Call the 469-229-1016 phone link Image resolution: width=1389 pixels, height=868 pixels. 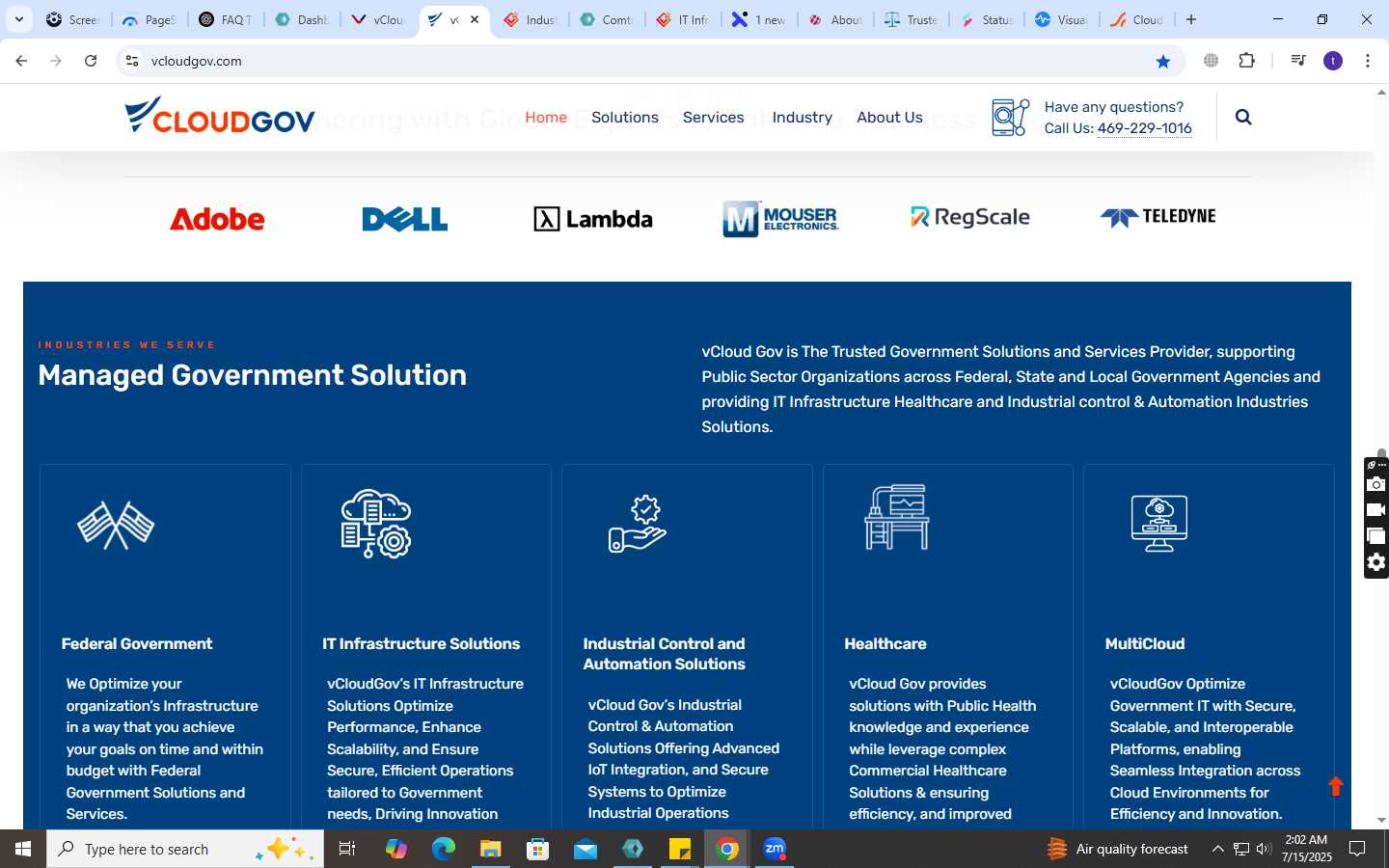pos(1144,128)
